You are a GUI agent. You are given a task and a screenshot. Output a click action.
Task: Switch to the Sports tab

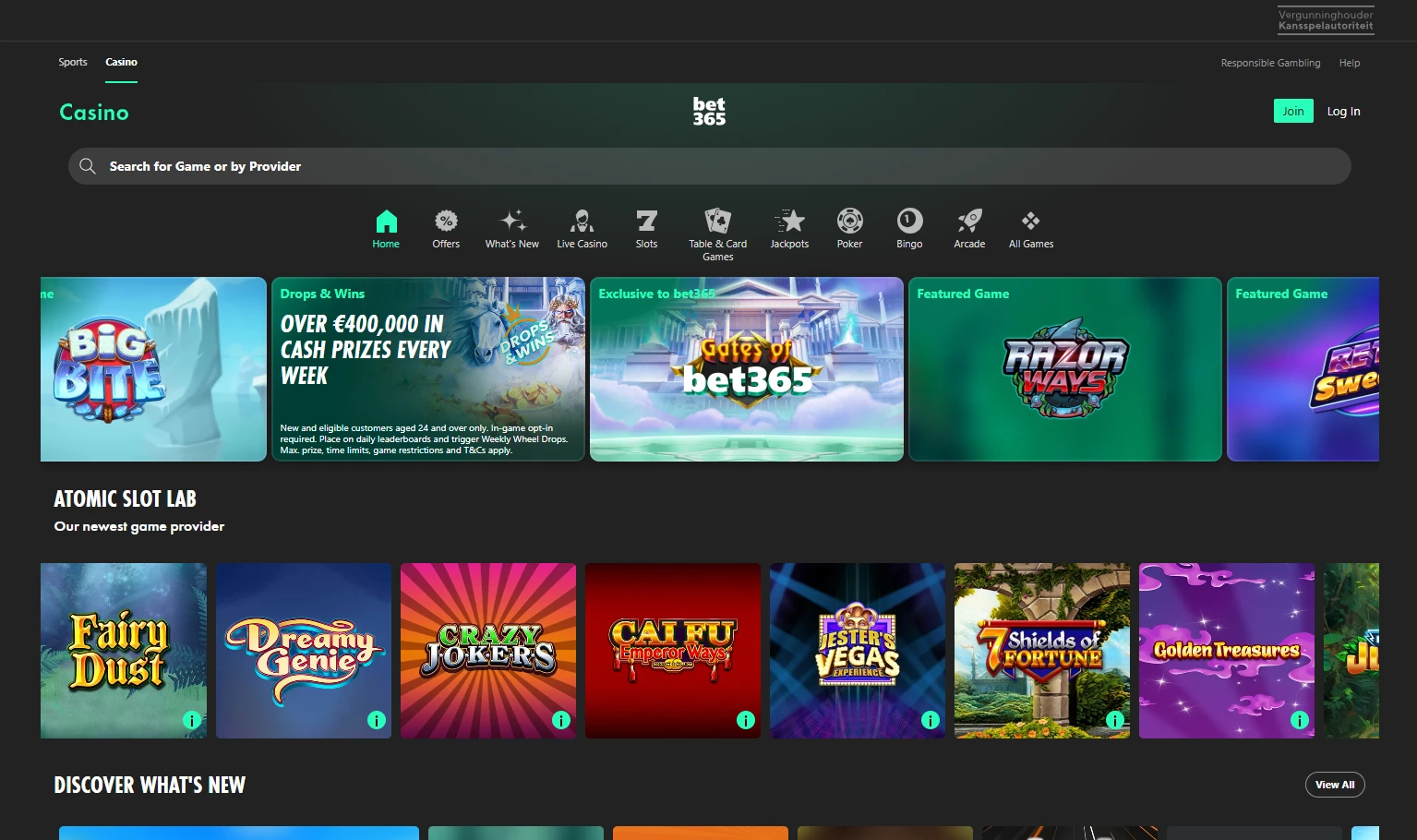(x=72, y=62)
